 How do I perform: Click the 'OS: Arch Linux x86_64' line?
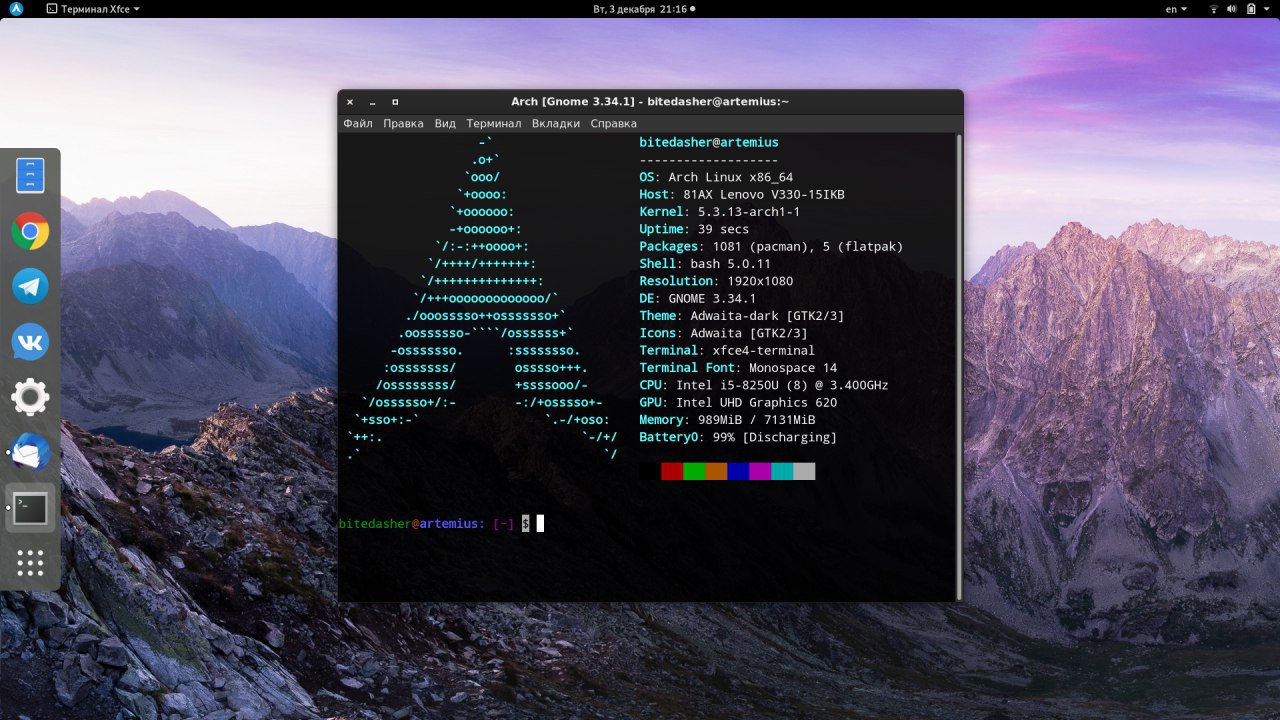(x=716, y=177)
